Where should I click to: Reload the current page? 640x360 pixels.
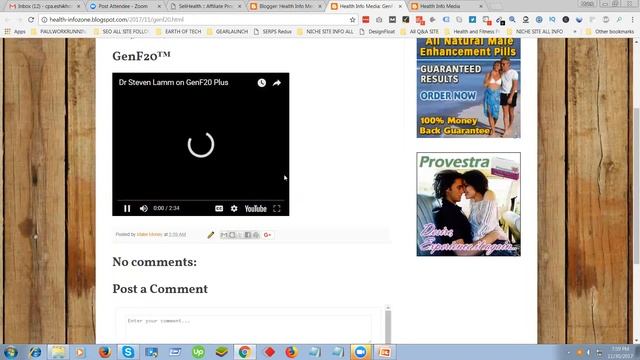31,20
